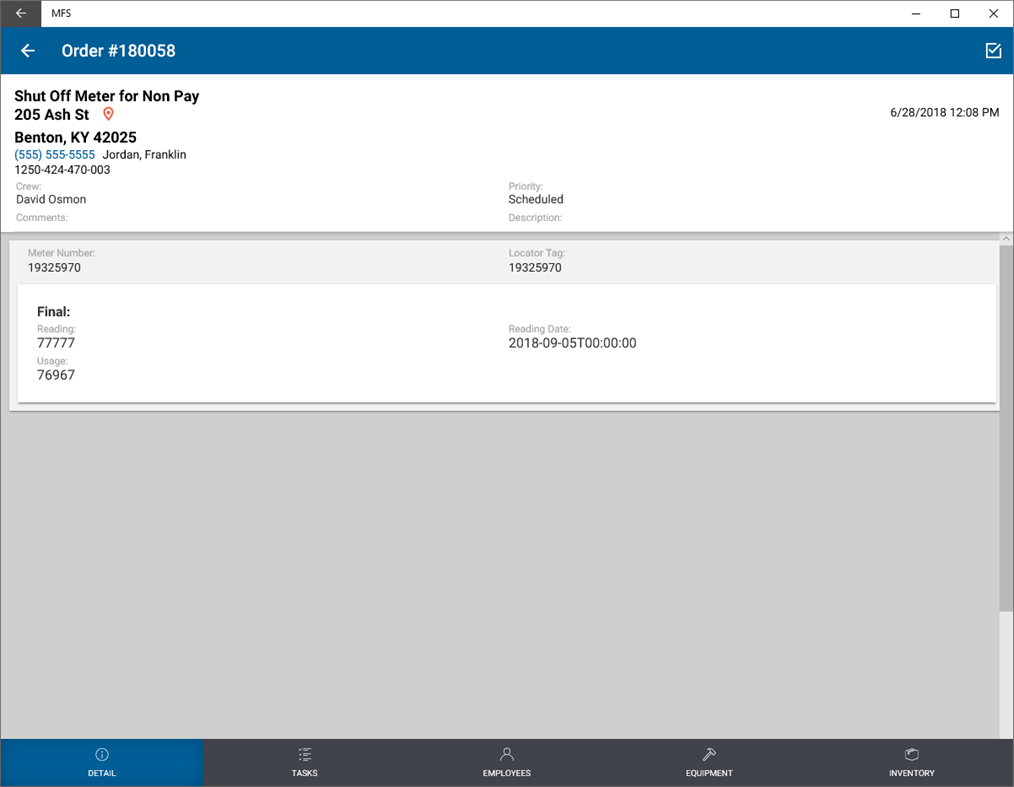
Task: Switch to the Tasks tab
Action: tap(304, 762)
